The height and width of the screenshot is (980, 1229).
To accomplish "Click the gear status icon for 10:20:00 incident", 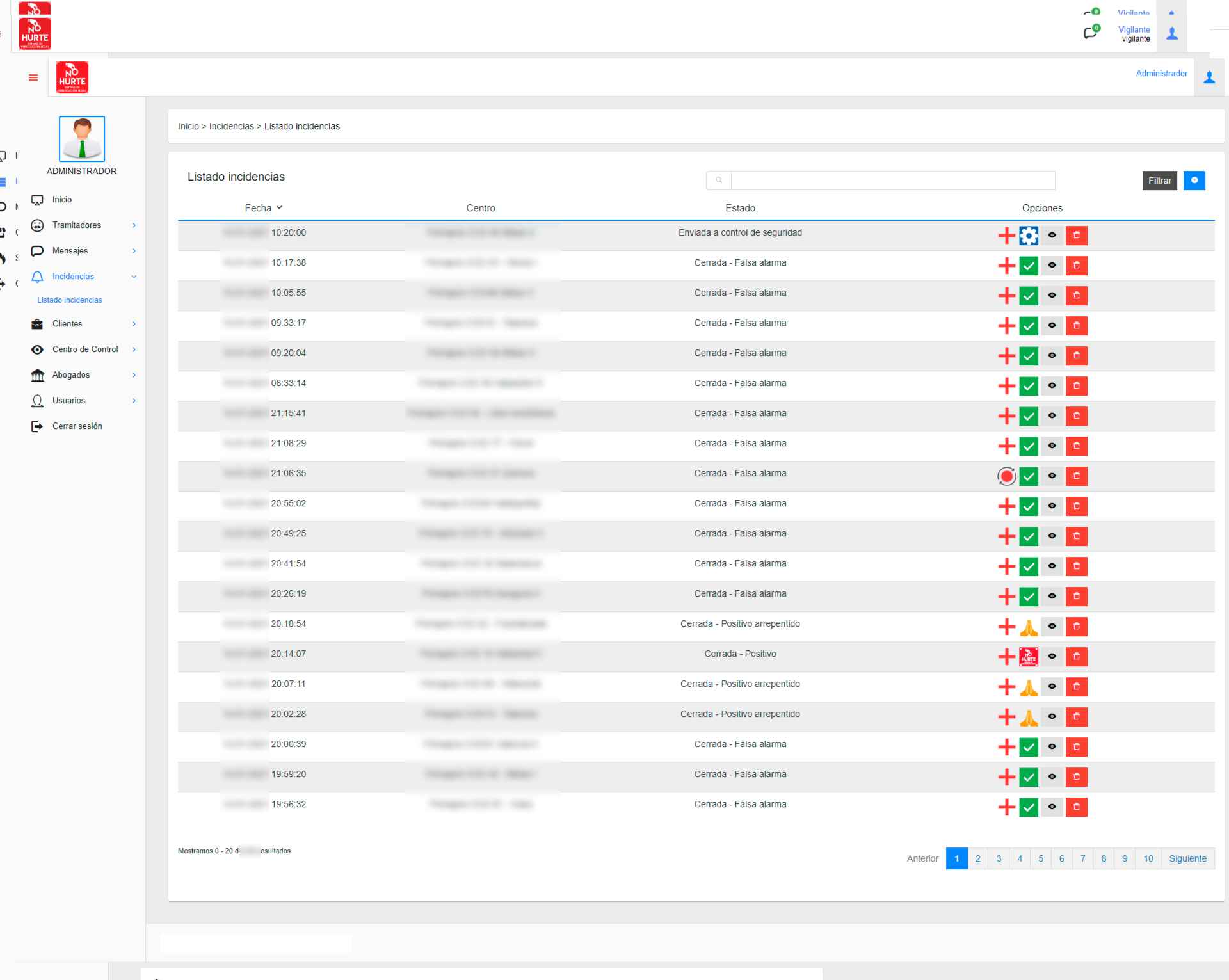I will (x=1029, y=236).
